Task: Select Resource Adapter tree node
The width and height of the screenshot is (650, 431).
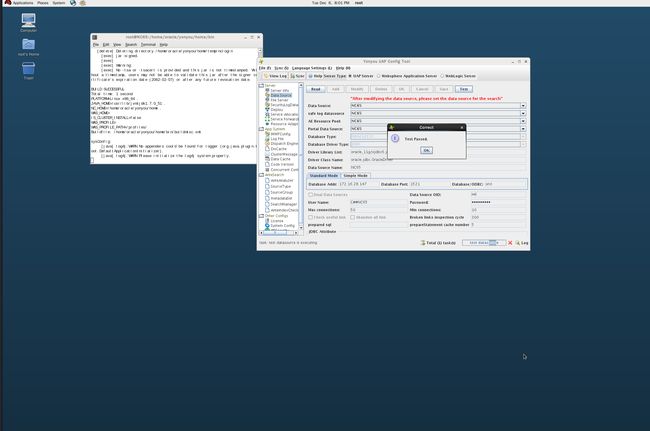Action: (284, 124)
